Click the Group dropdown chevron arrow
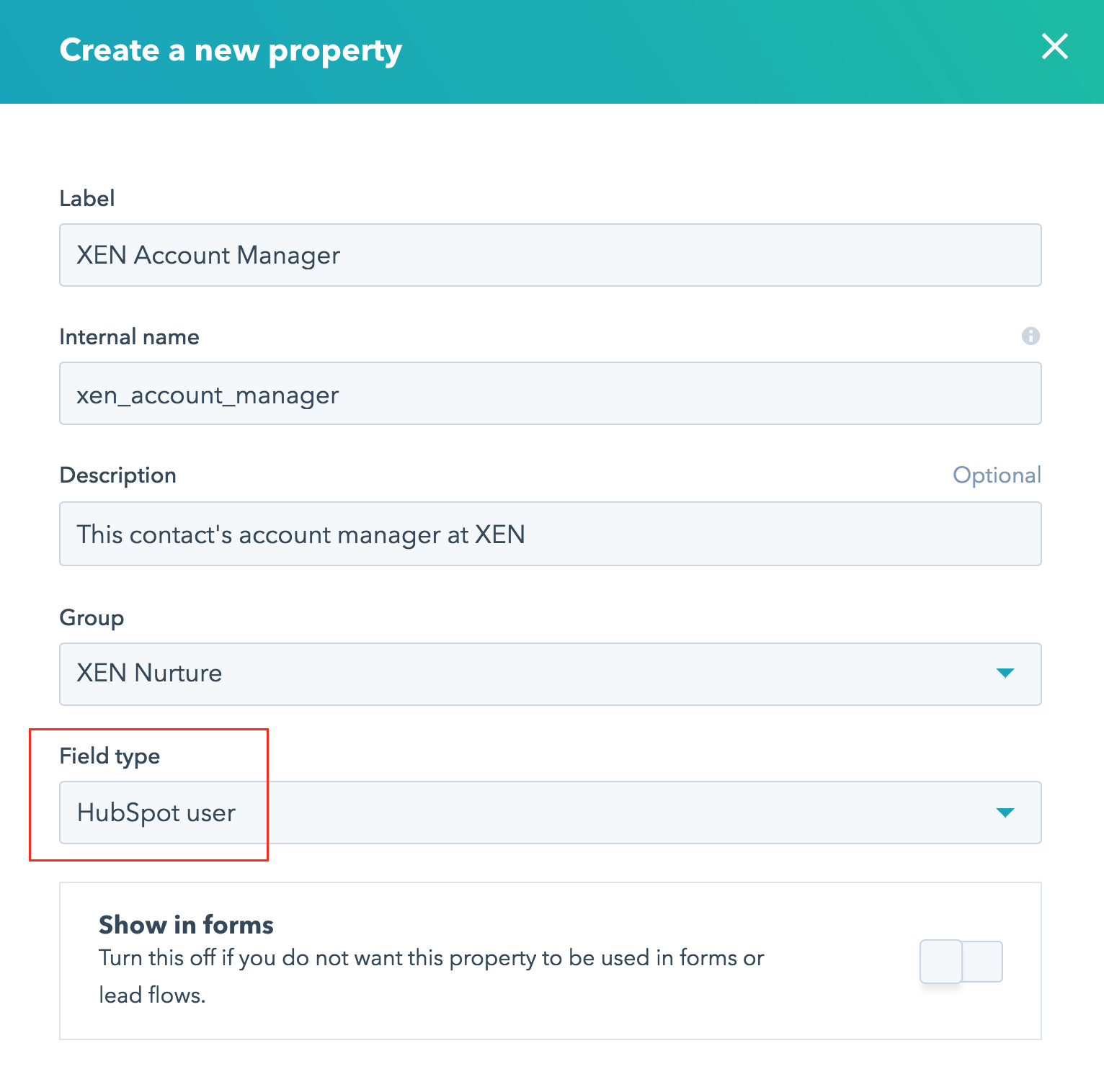 (1006, 674)
